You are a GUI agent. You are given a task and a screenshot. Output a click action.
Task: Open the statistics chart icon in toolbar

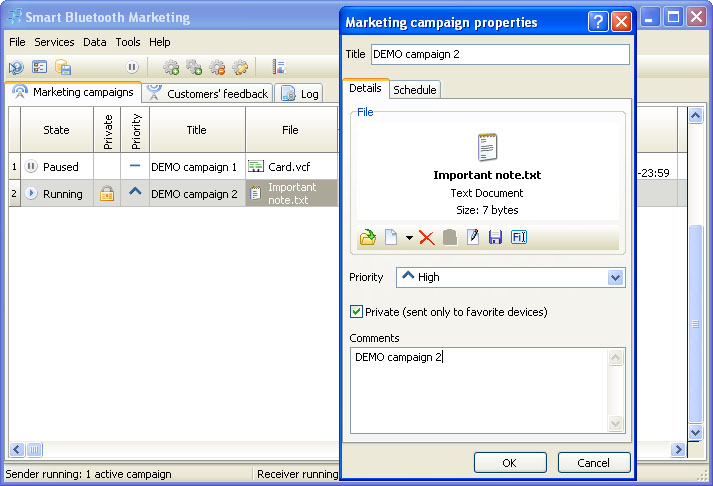[279, 68]
